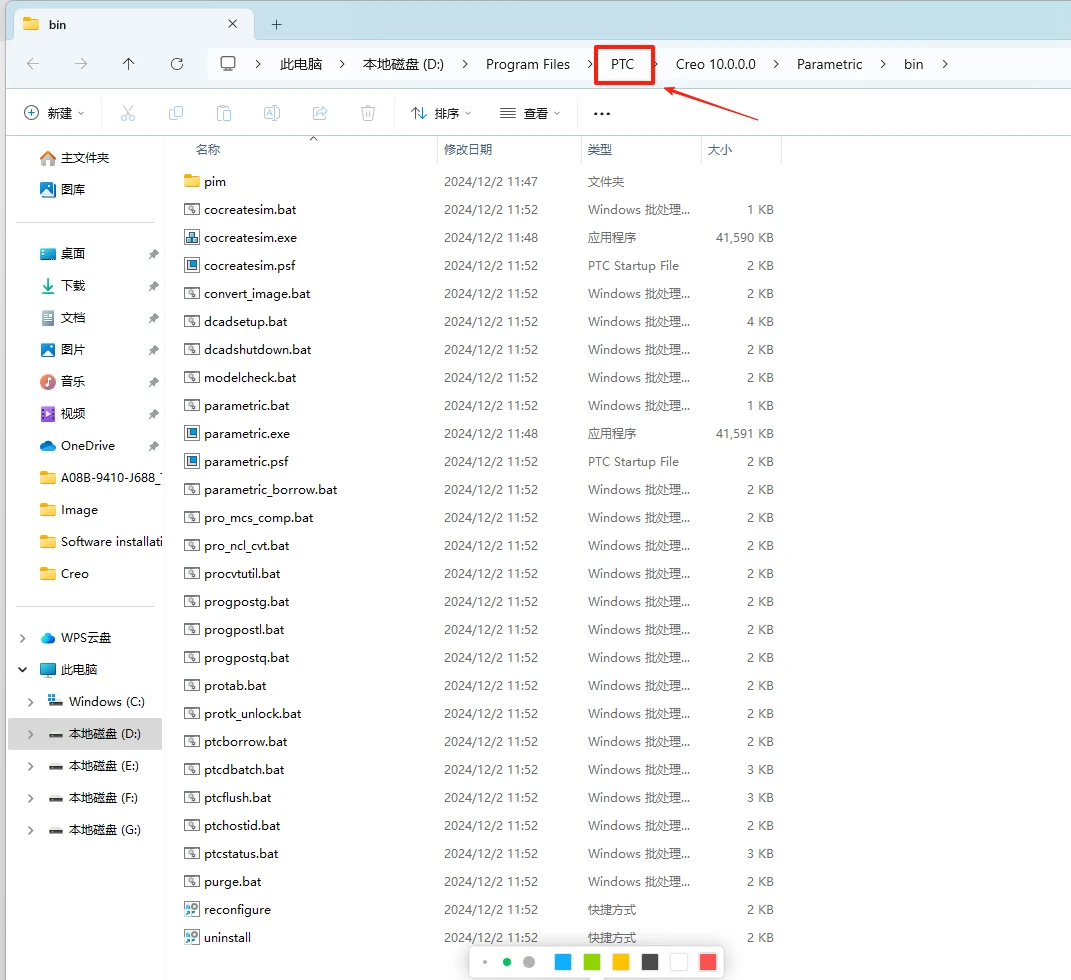
Task: Sort by 类型 column header
Action: (x=600, y=150)
